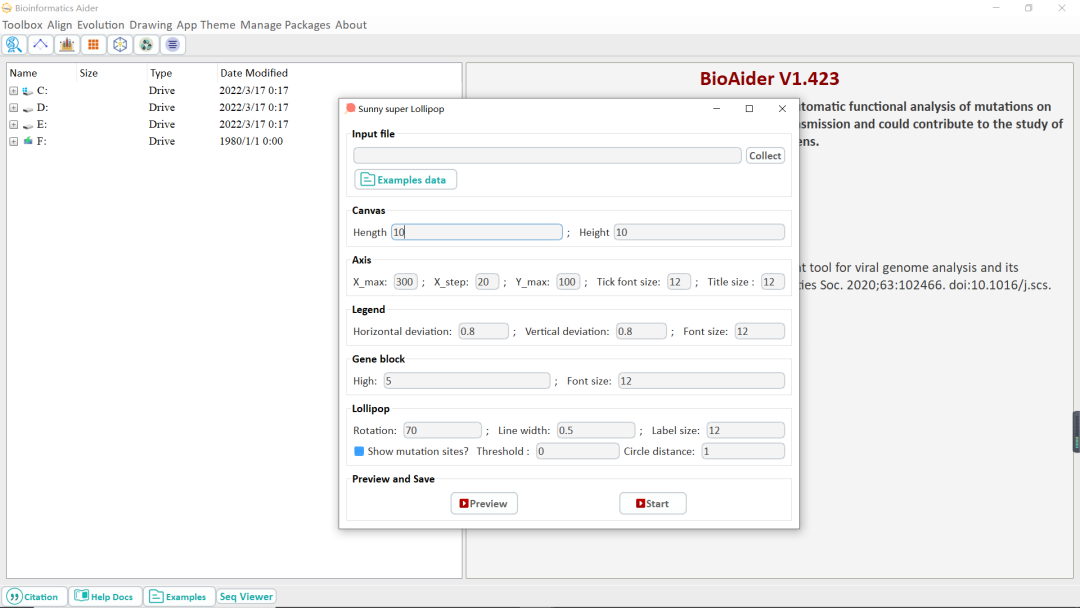Open Help Docs
Screen dimensions: 1080x608
[105, 596]
